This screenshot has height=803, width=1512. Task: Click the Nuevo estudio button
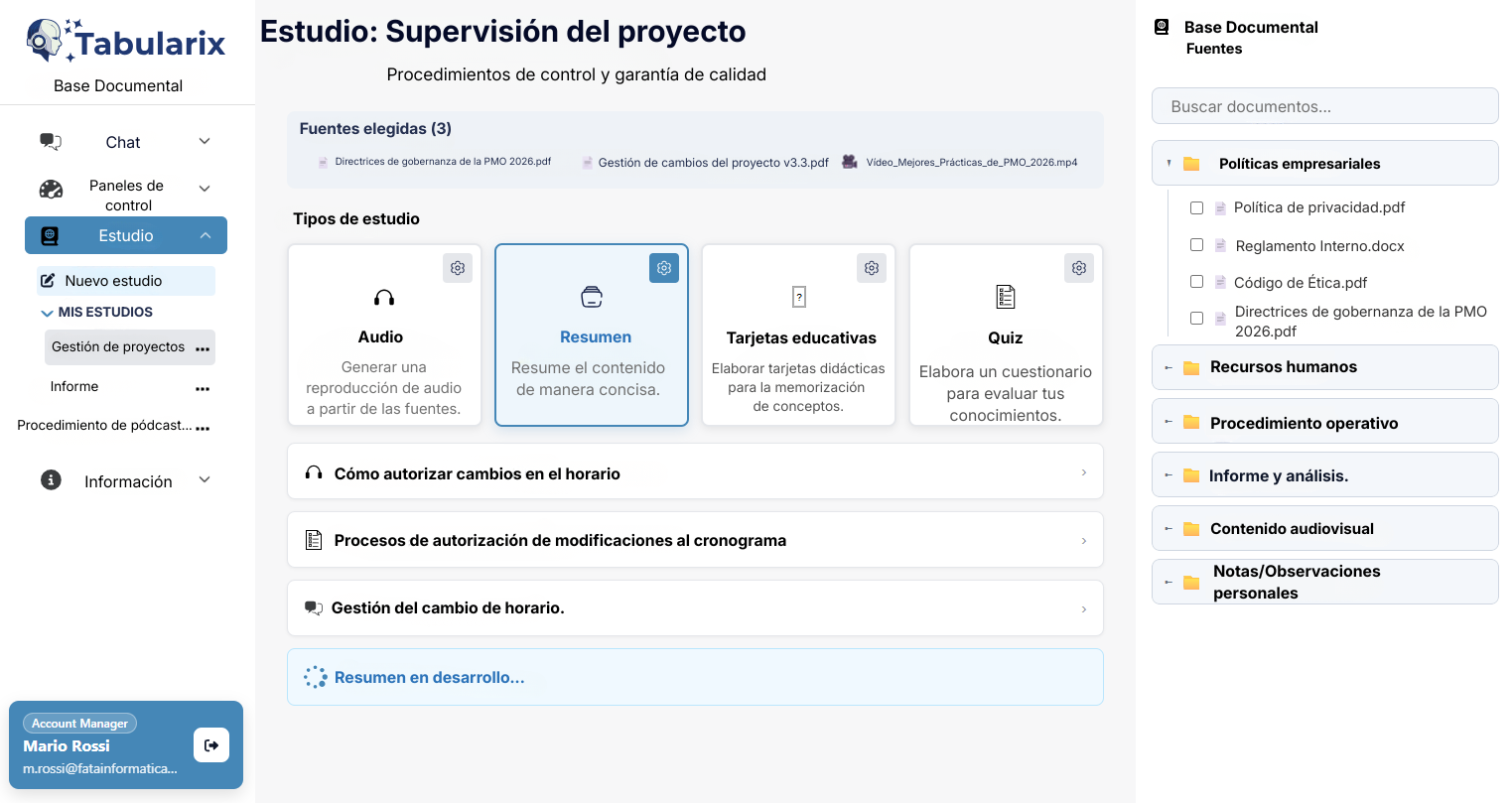click(126, 281)
